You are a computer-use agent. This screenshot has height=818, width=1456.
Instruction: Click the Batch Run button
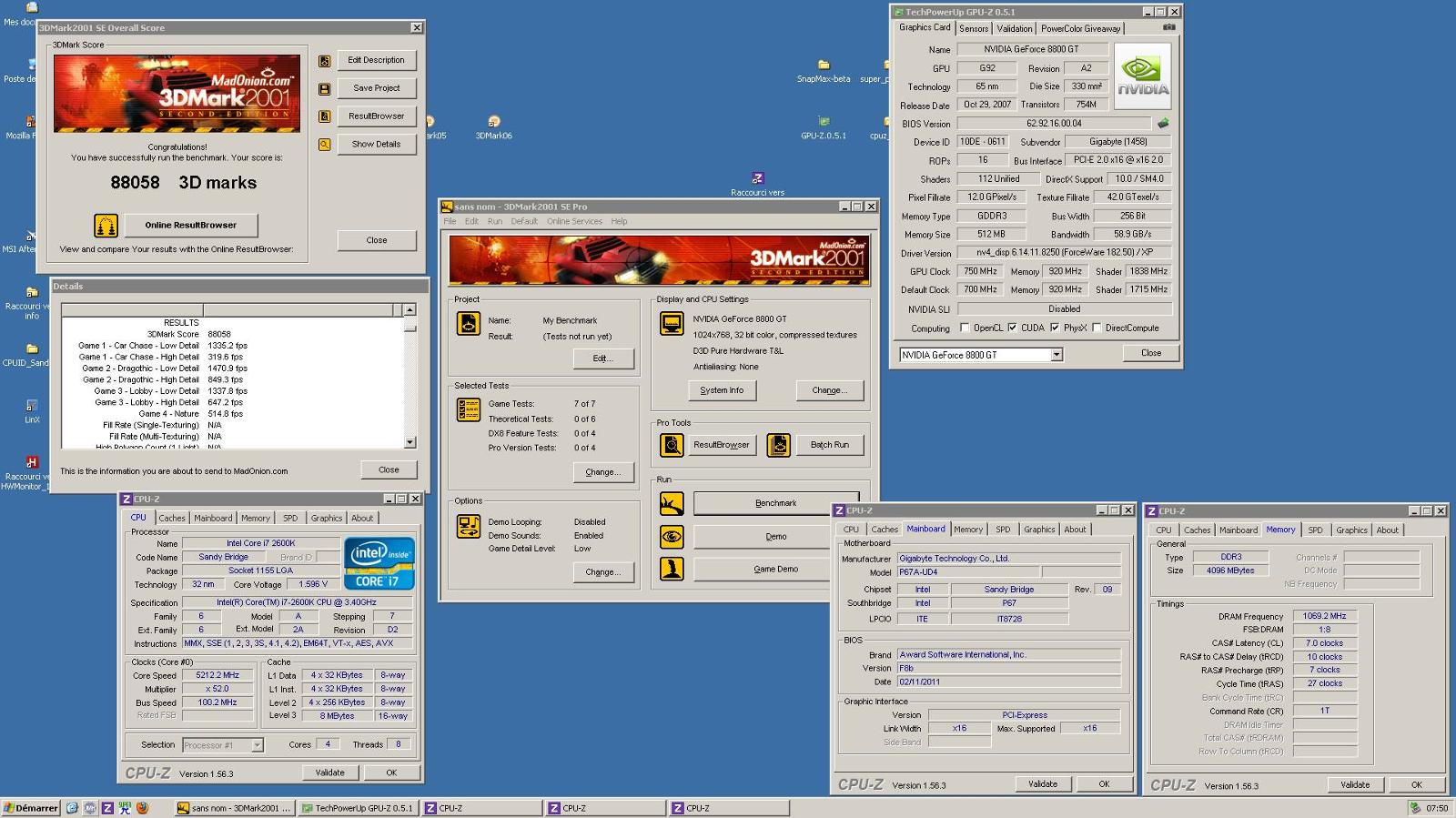829,445
